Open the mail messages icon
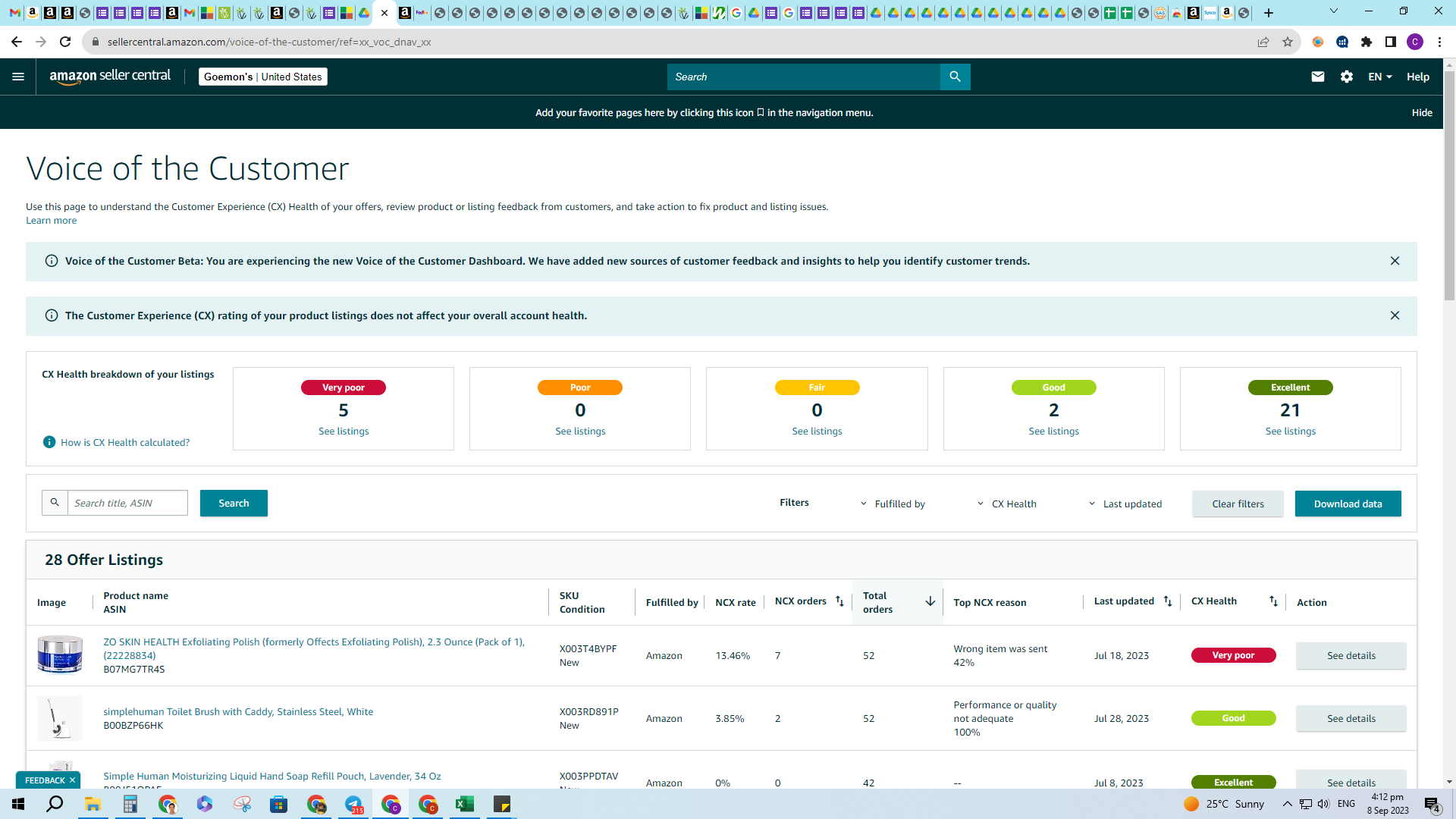 pos(1318,77)
